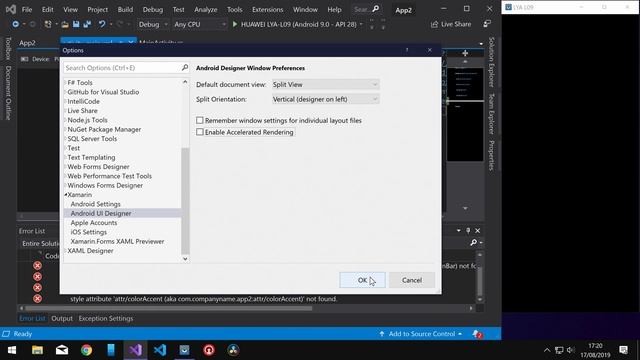
Task: Open the Any CPU platform dropdown
Action: tap(199, 24)
